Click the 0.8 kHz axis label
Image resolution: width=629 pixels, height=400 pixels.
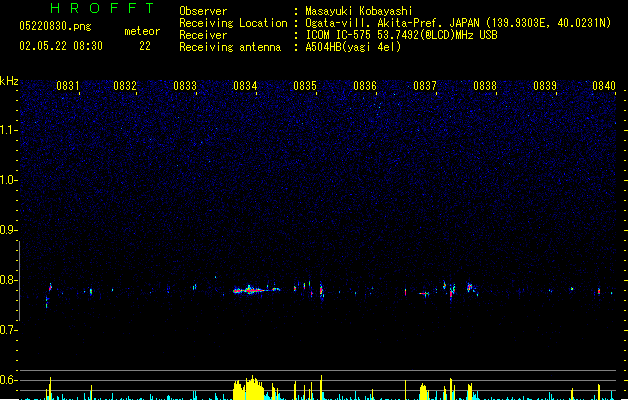point(8,280)
